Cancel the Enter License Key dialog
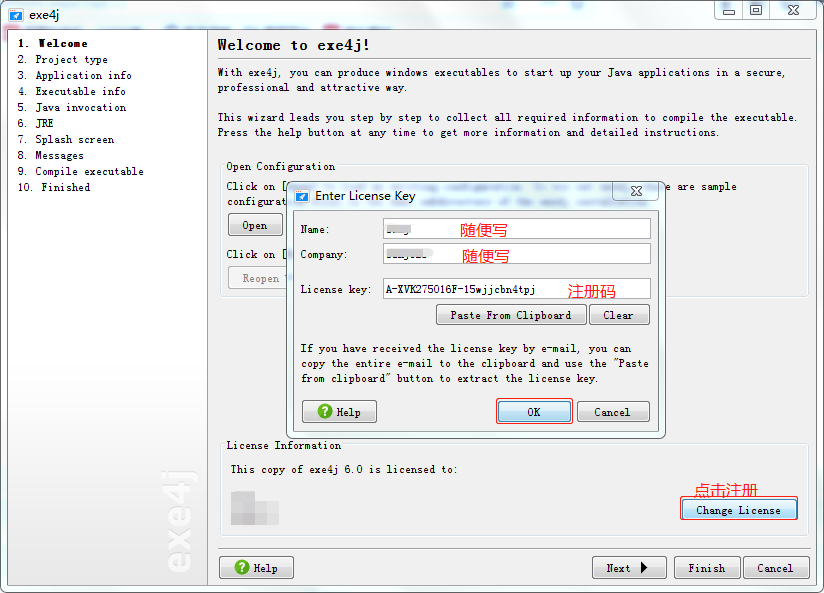The image size is (824, 593). pos(613,412)
